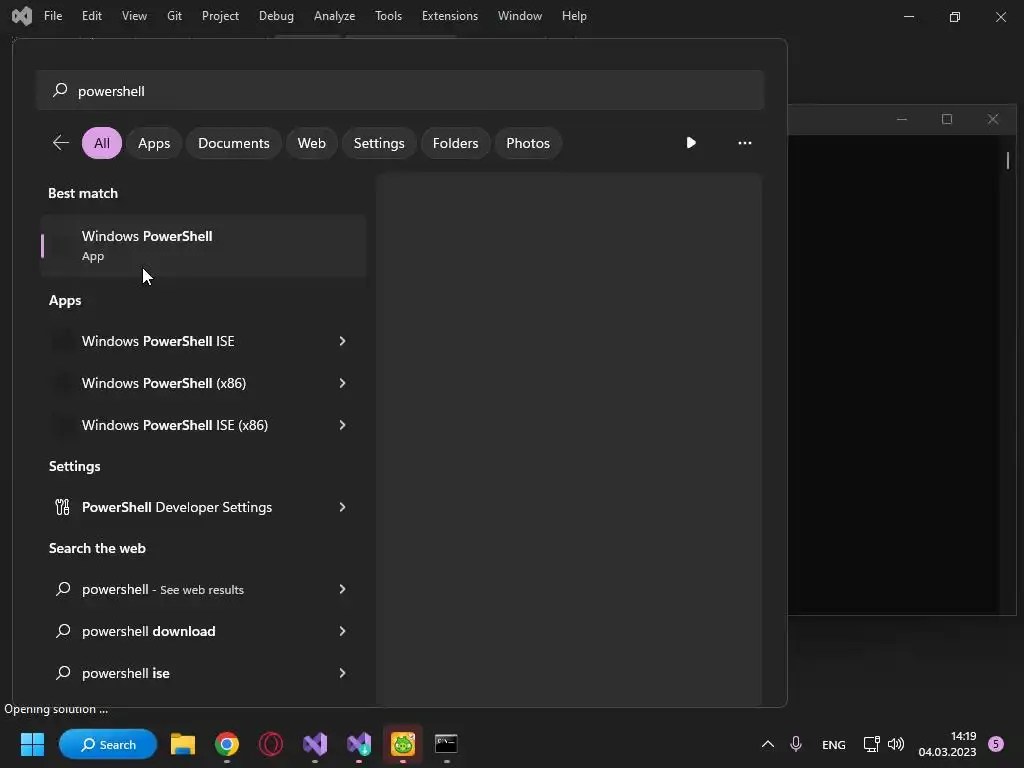Click 'Opening solution ...' status text
The height and width of the screenshot is (768, 1024).
coord(56,709)
